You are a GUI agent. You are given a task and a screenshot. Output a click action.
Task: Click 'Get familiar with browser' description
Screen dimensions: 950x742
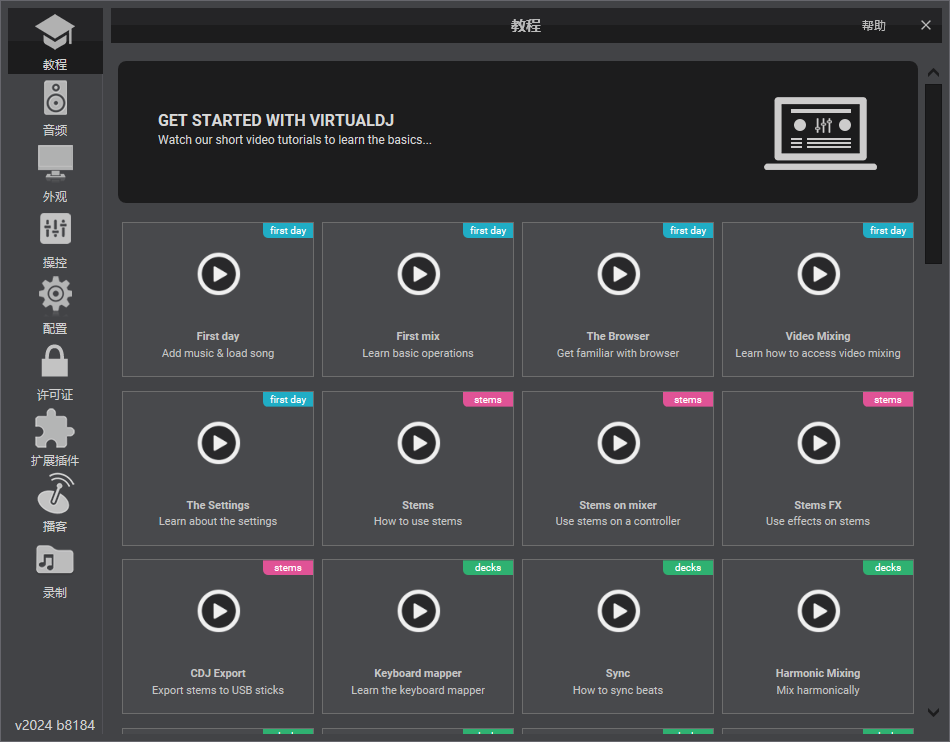point(618,353)
